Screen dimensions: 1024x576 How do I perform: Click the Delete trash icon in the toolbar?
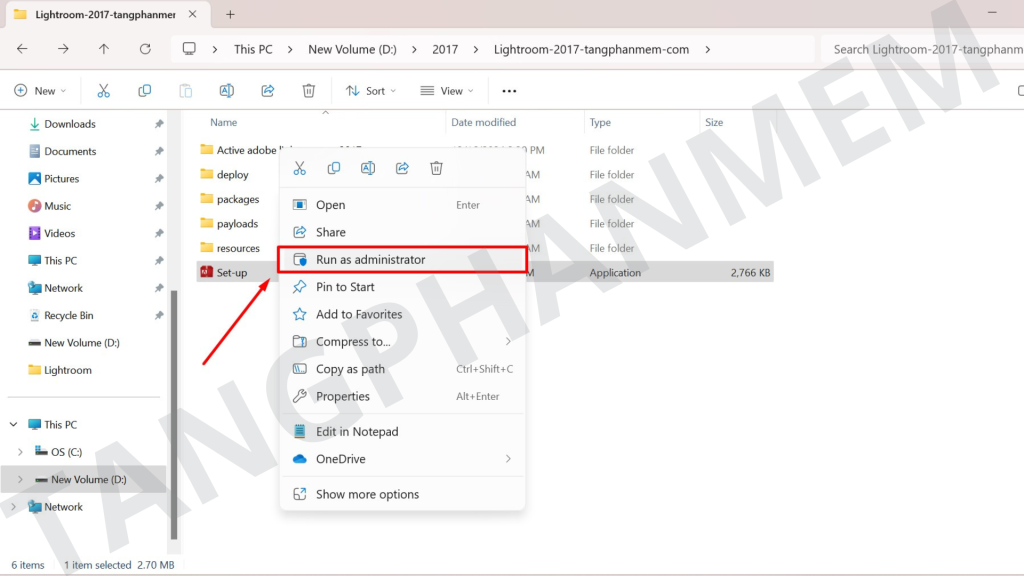tap(309, 91)
